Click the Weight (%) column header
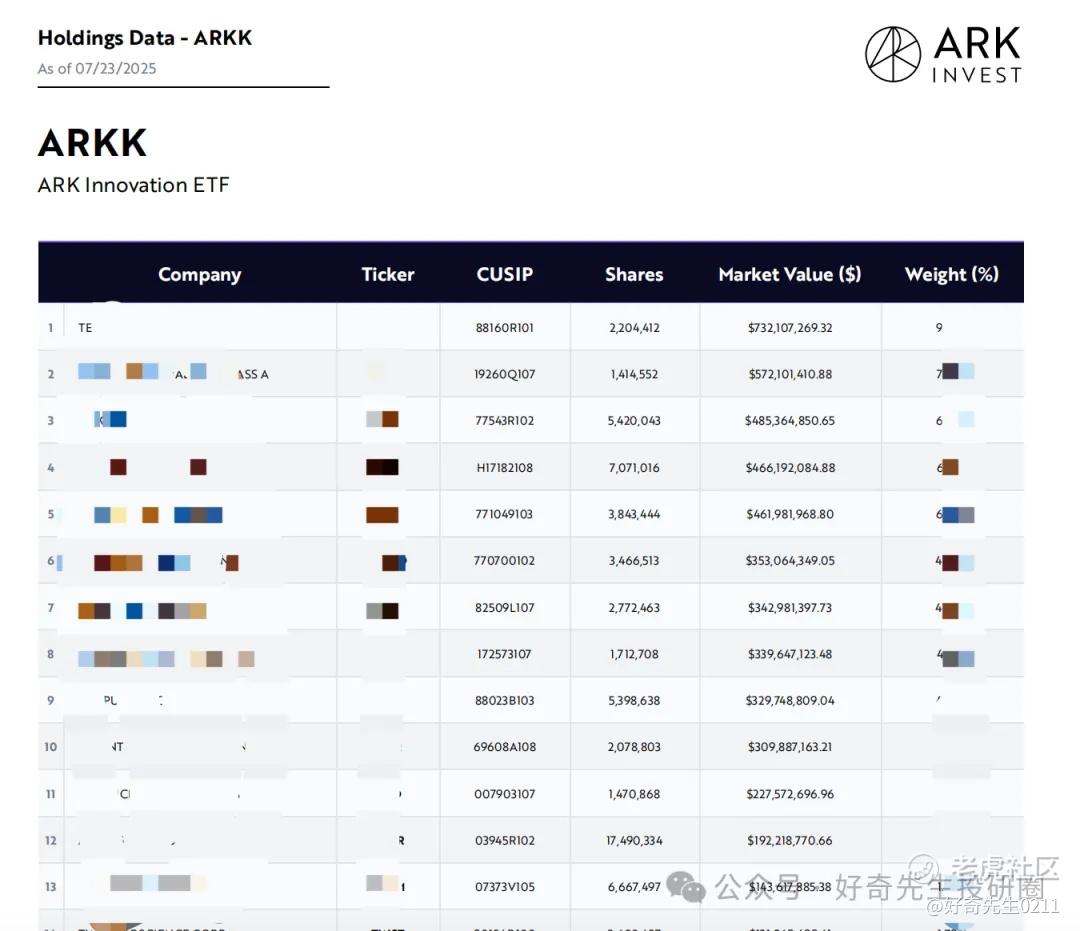 click(951, 274)
